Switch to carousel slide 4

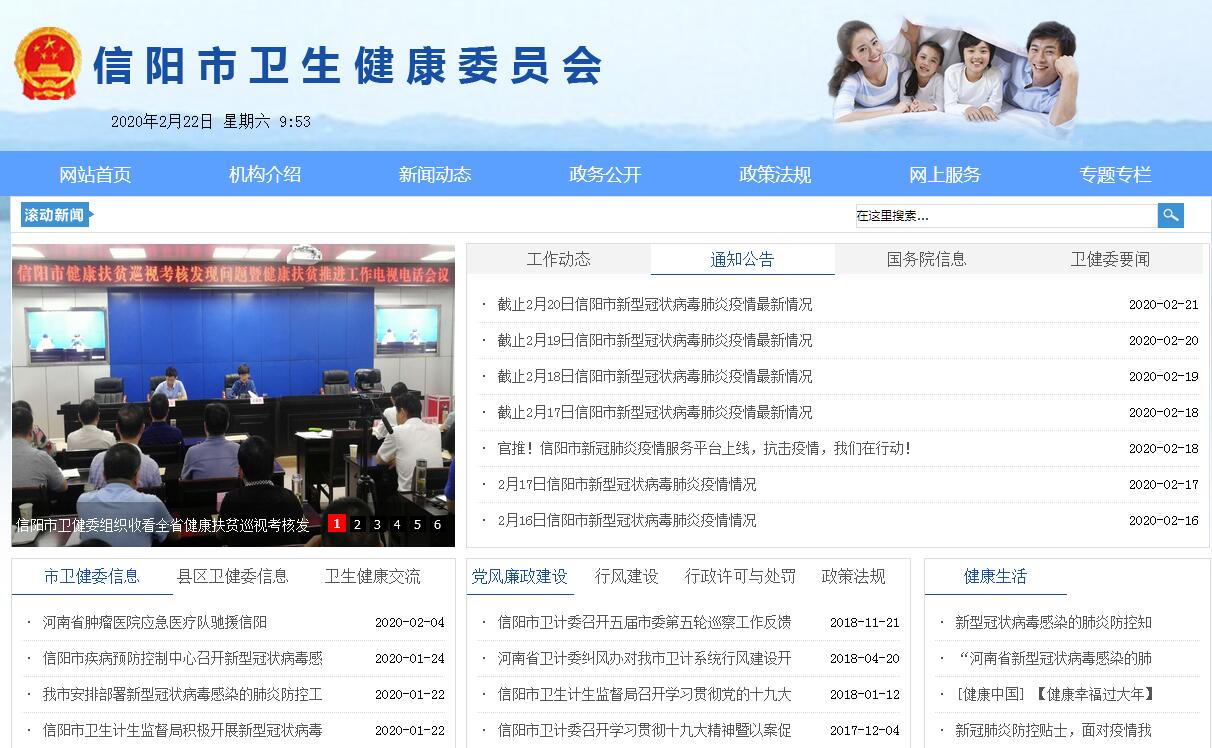(x=397, y=524)
